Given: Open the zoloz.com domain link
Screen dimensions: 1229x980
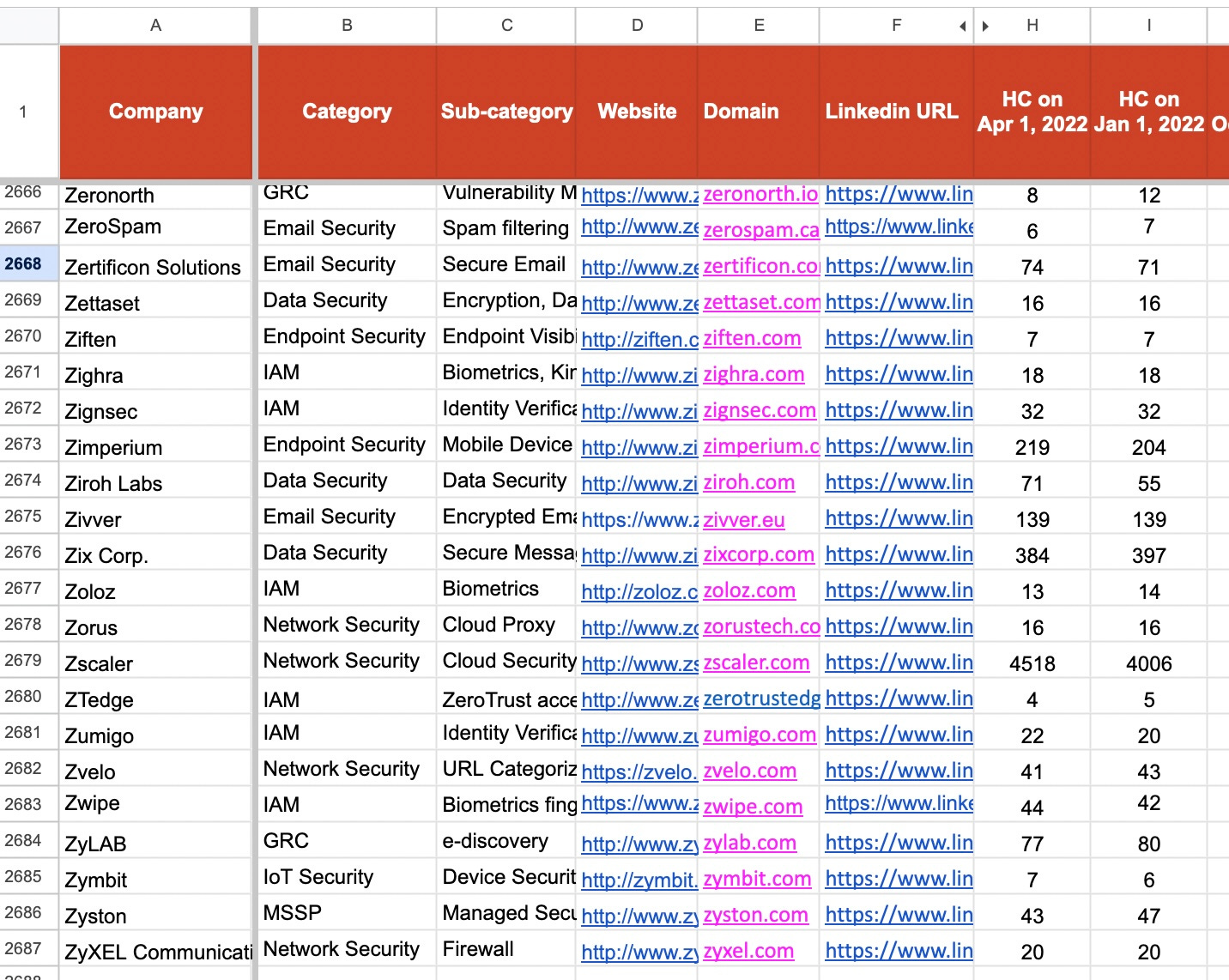Looking at the screenshot, I should [749, 590].
